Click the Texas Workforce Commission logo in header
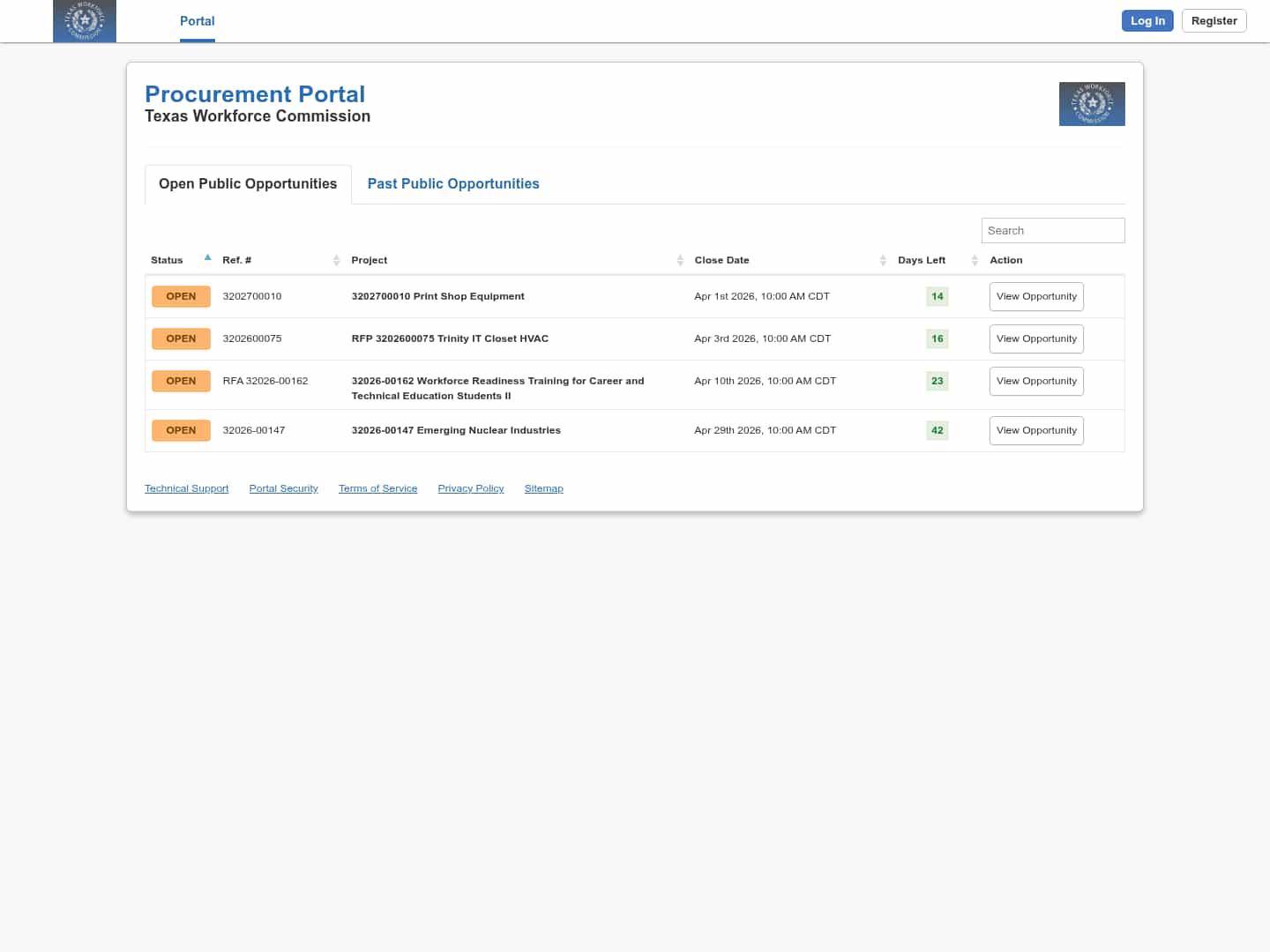1270x952 pixels. (x=85, y=21)
